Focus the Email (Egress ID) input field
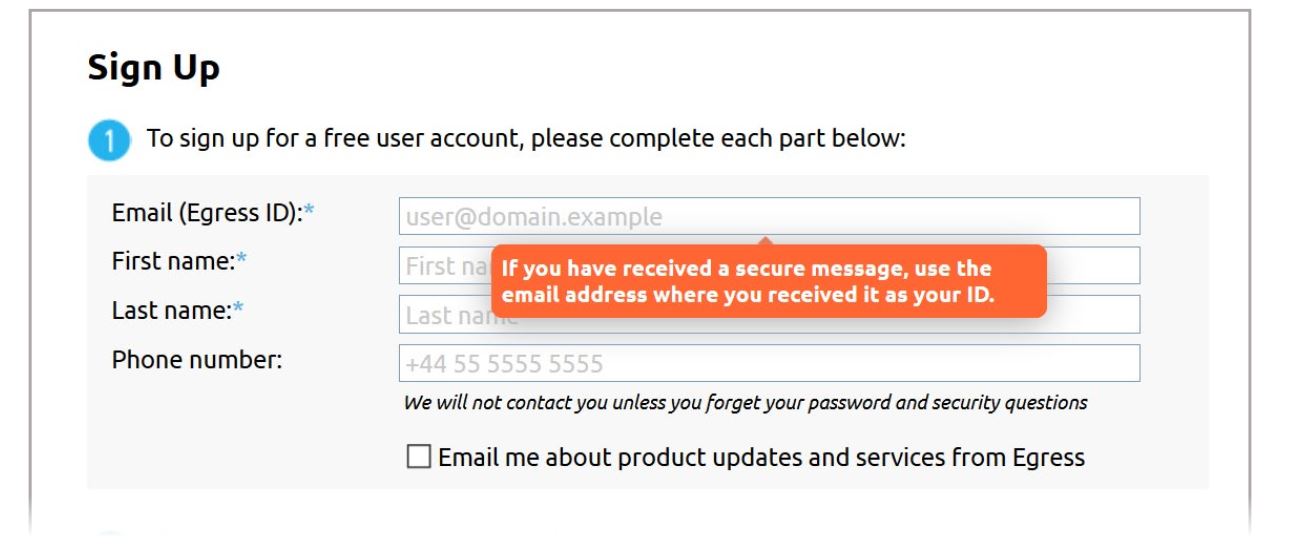1302x557 pixels. coord(769,216)
